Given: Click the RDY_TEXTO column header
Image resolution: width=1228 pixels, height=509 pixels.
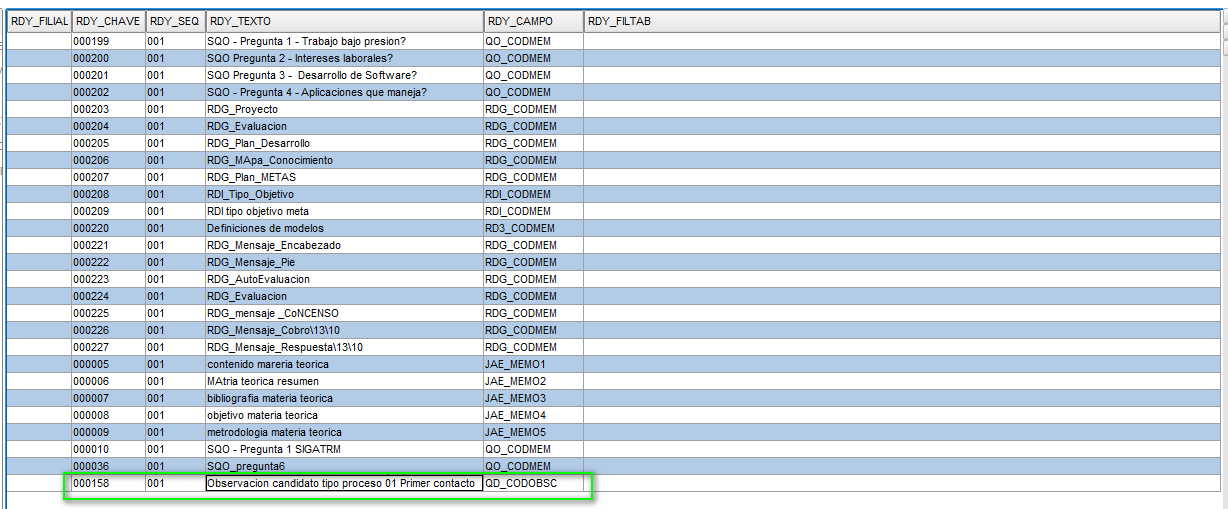Looking at the screenshot, I should (x=345, y=21).
